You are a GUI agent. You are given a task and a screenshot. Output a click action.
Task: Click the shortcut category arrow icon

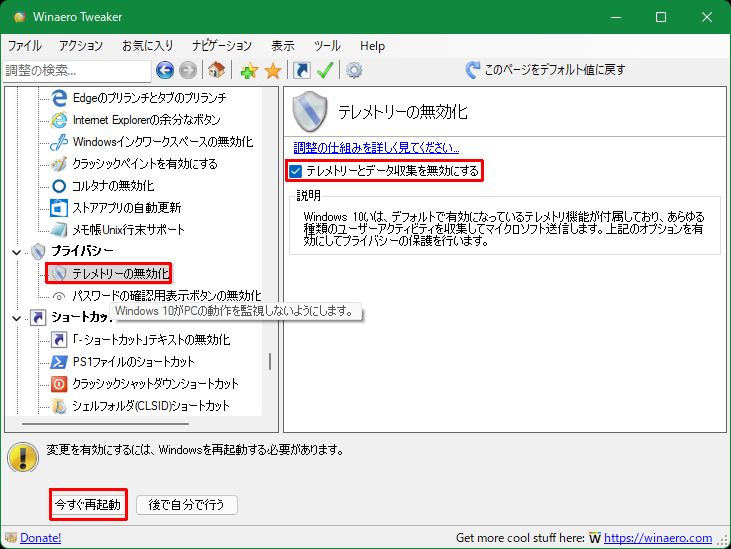pyautogui.click(x=38, y=318)
